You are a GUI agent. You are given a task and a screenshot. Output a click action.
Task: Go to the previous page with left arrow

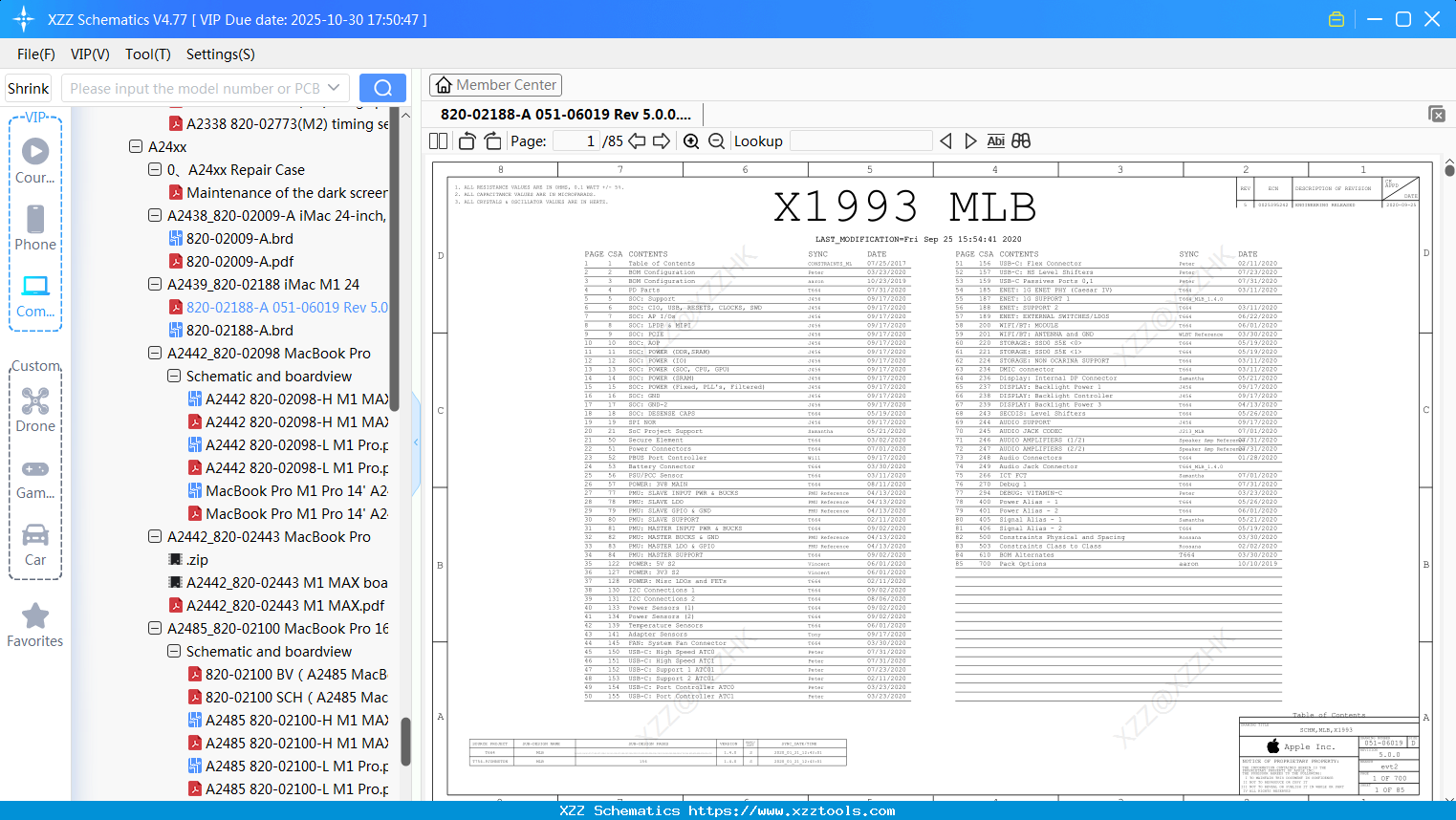(x=637, y=141)
